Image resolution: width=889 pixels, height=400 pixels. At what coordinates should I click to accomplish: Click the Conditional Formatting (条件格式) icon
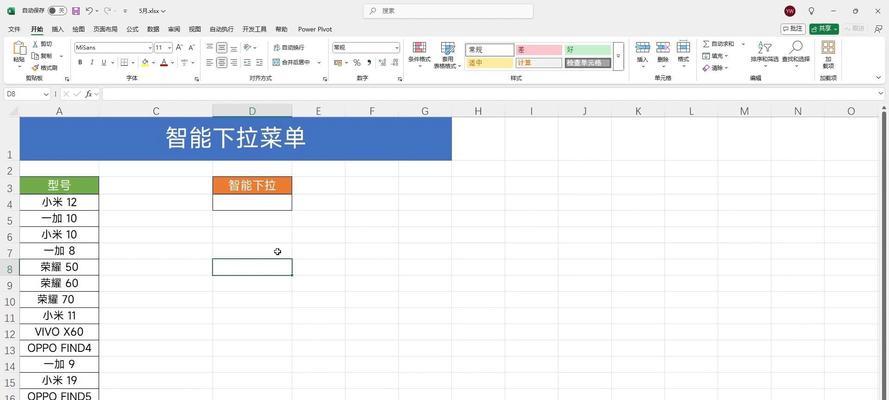(x=420, y=48)
